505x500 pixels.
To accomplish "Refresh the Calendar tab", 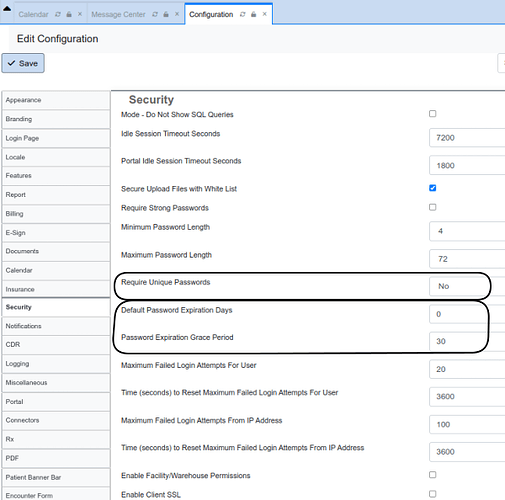I will 58,14.
